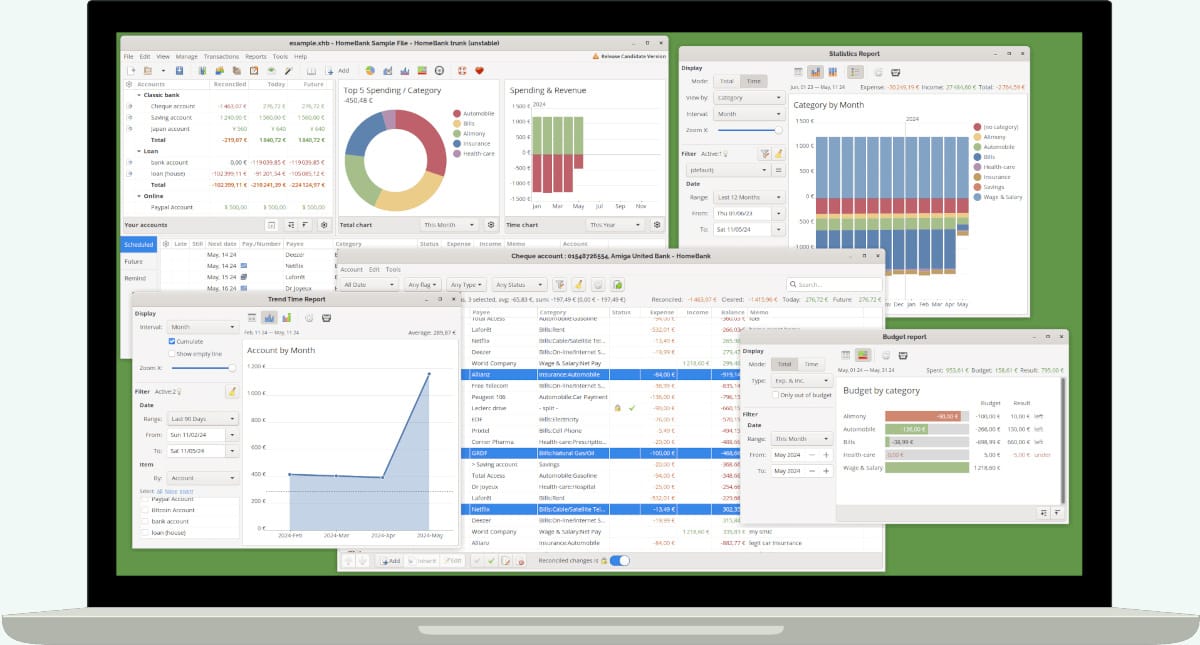Viewport: 1200px width, 645px height.
Task: Click the heart Donate icon in main toolbar
Action: [x=479, y=71]
